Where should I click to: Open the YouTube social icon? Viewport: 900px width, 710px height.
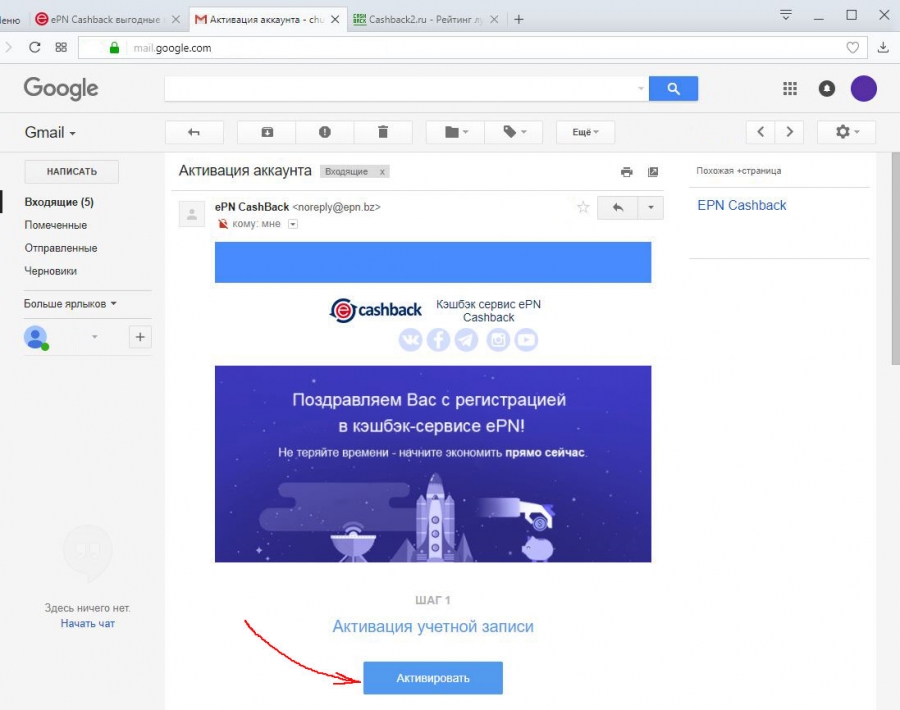[526, 340]
